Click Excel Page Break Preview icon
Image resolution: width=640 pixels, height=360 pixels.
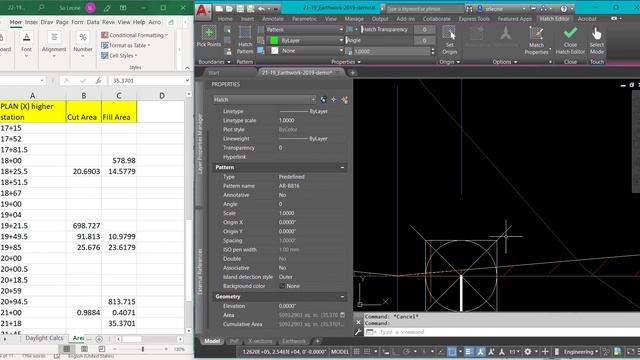[102, 349]
